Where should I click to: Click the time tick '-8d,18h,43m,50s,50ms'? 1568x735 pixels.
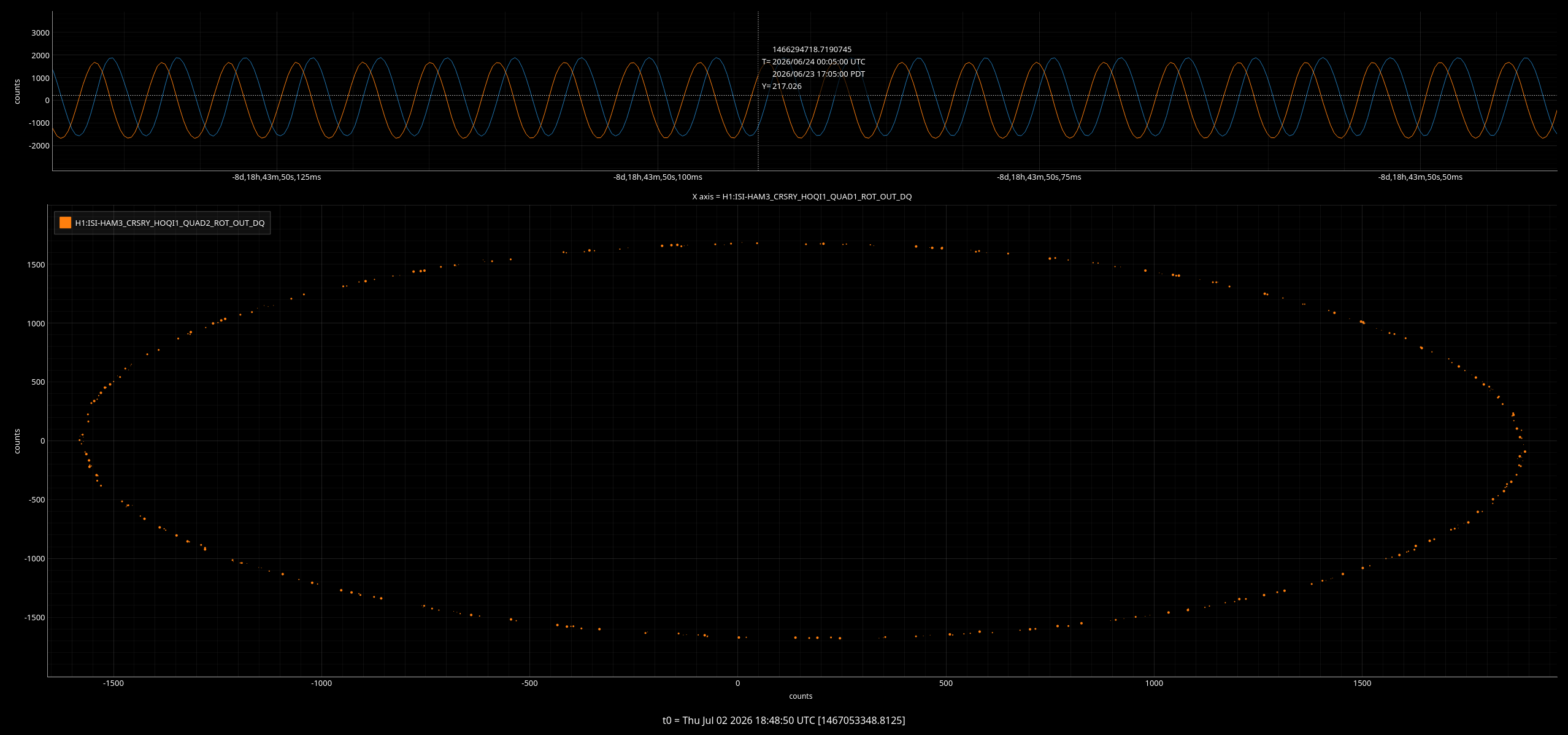(x=1420, y=177)
